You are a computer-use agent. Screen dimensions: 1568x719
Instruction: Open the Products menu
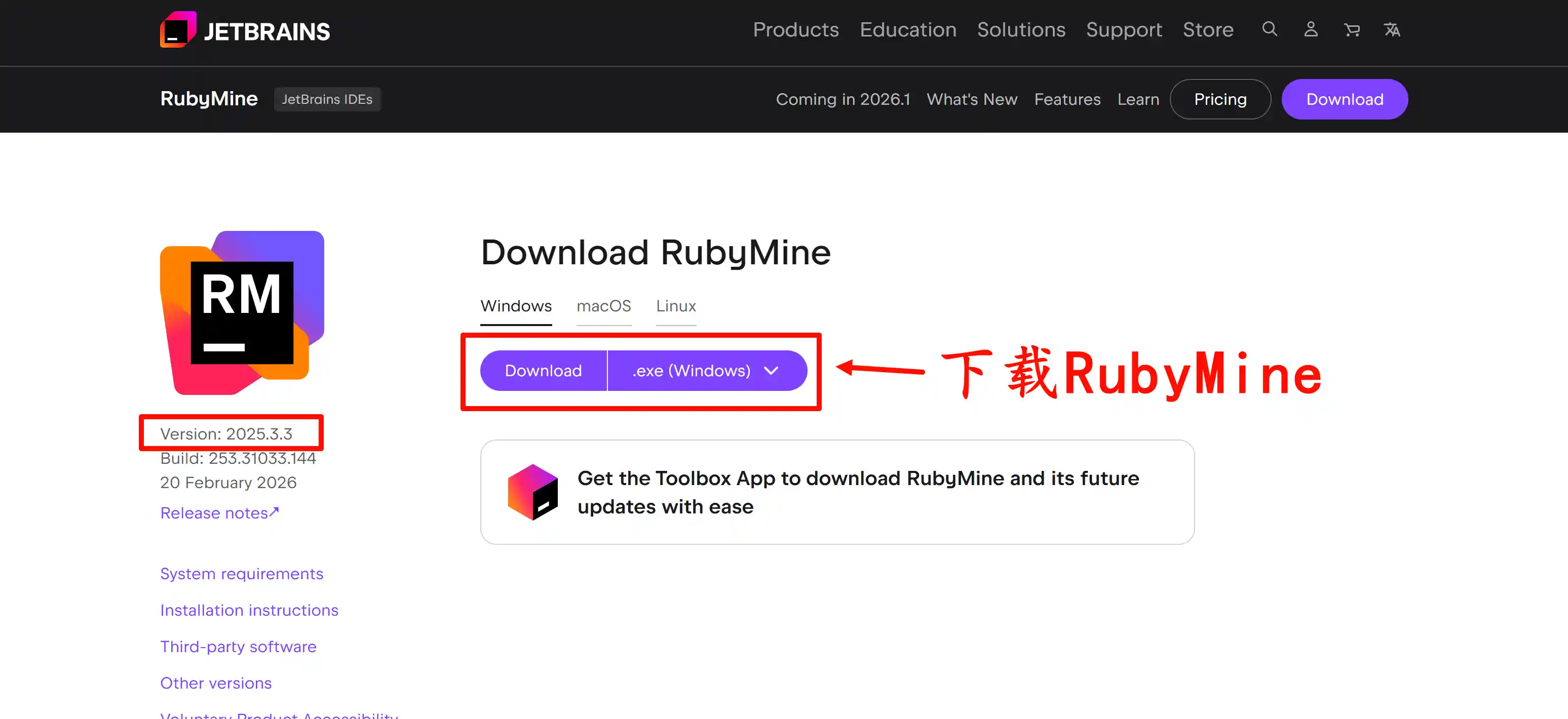pyautogui.click(x=795, y=29)
